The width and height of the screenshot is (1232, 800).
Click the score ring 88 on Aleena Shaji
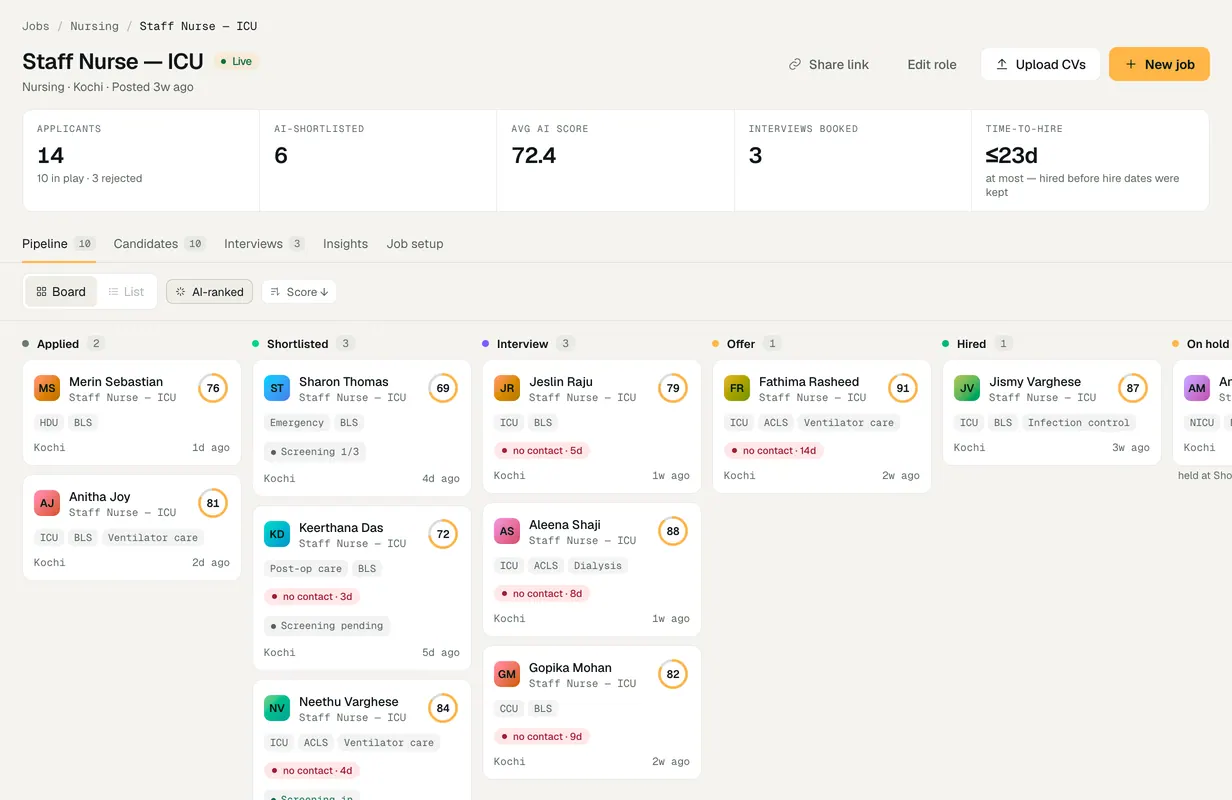(673, 531)
